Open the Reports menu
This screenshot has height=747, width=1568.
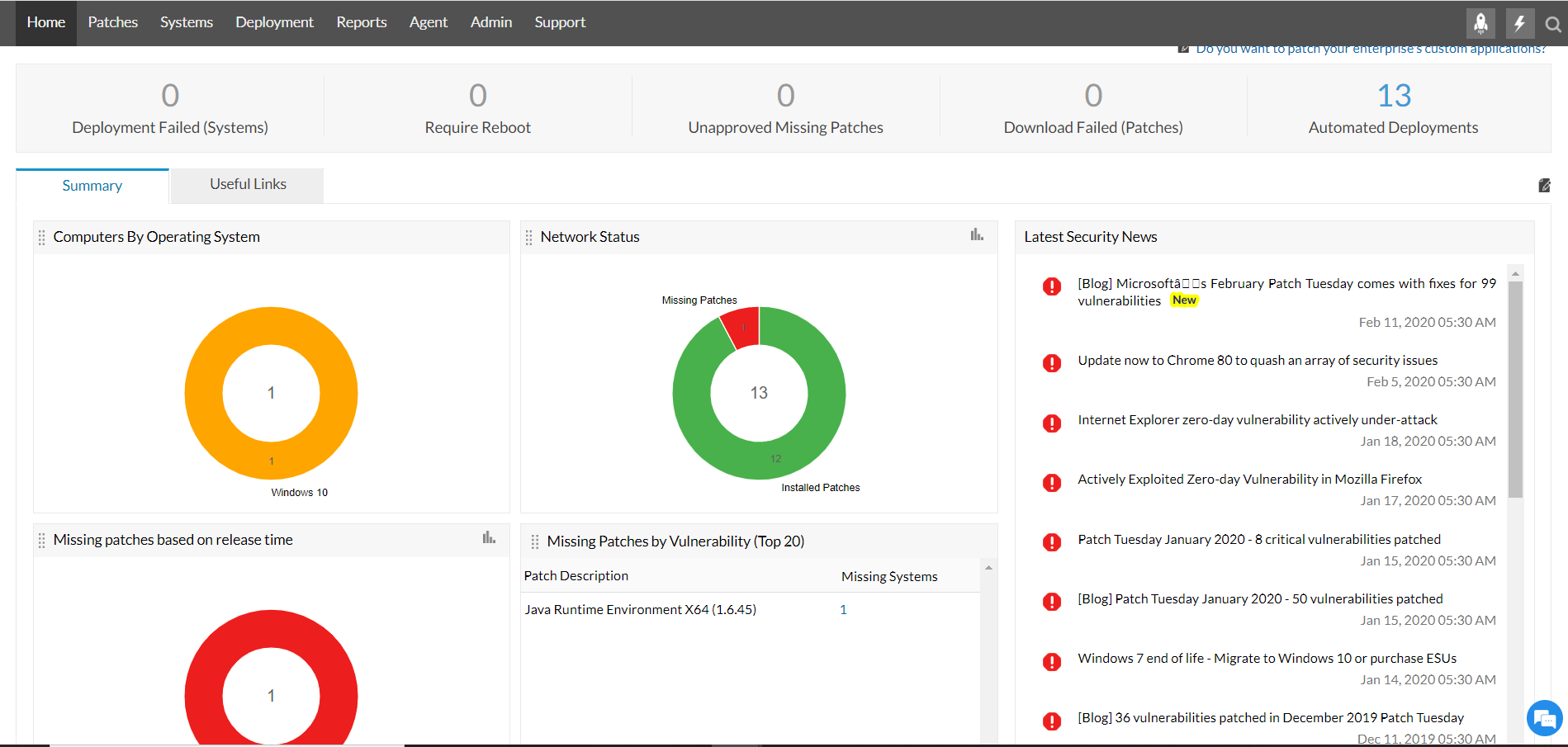pyautogui.click(x=362, y=22)
